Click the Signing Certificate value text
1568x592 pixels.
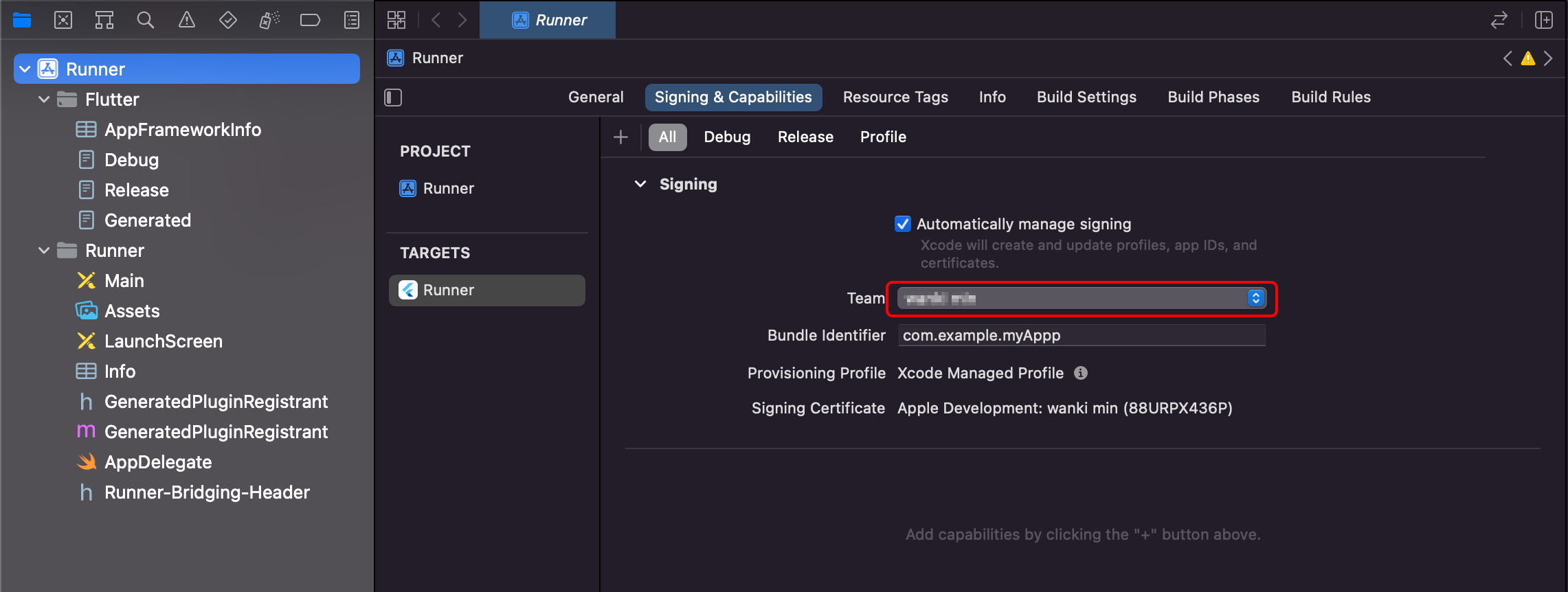point(1064,408)
